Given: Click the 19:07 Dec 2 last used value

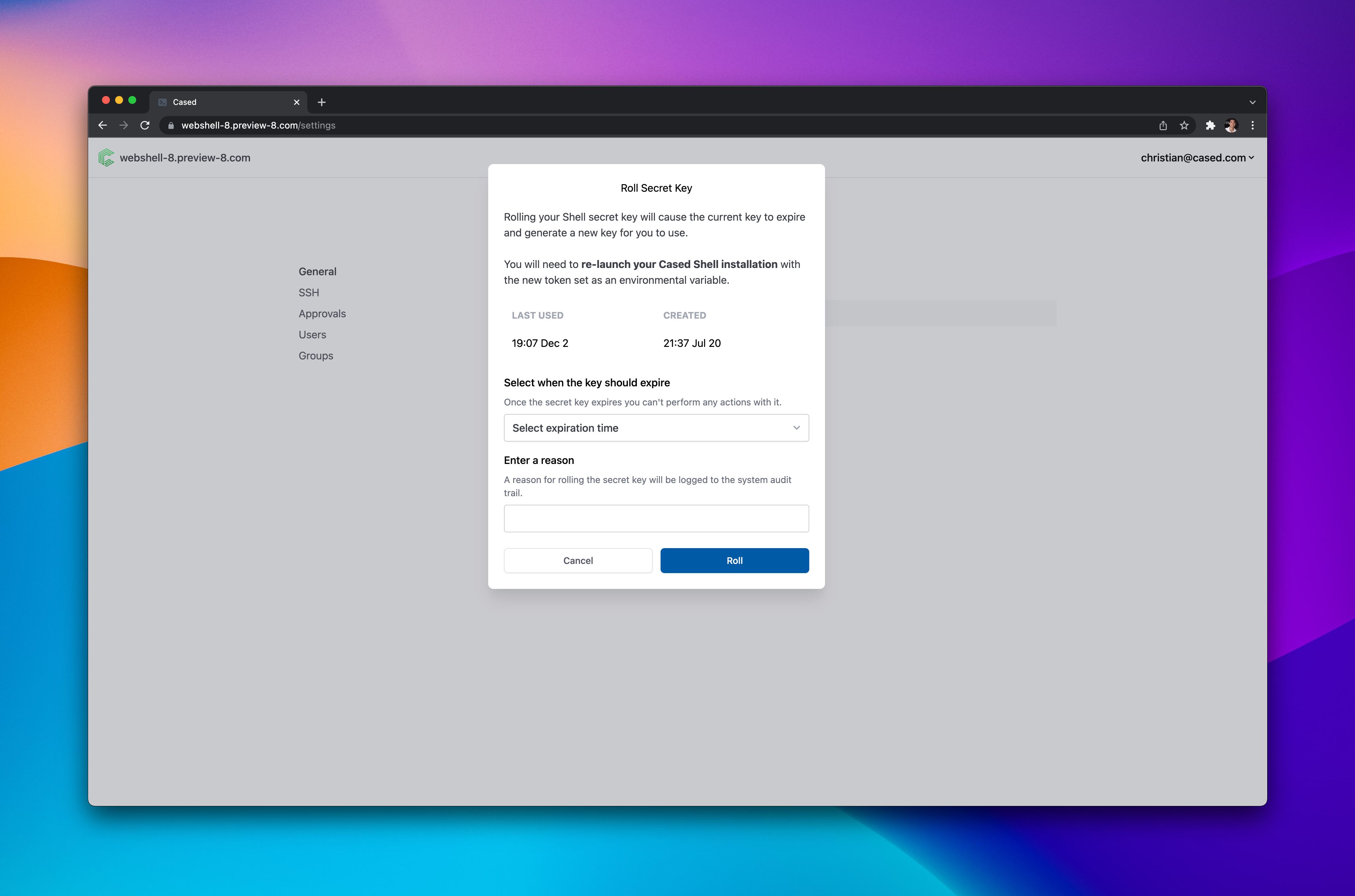Looking at the screenshot, I should (540, 343).
